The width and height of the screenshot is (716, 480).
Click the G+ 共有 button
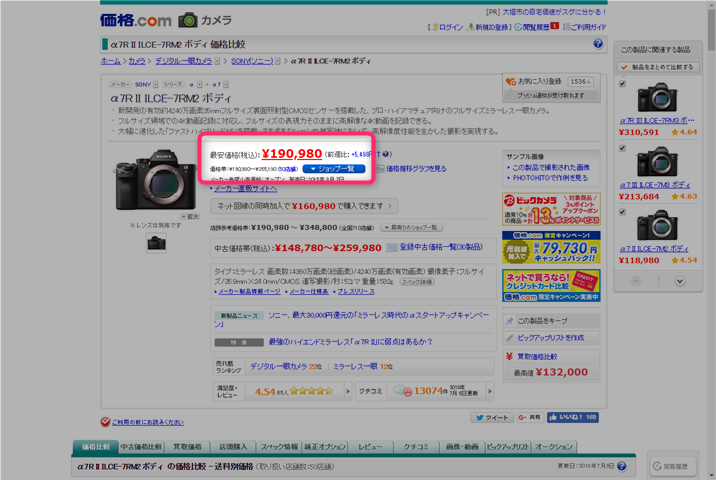click(x=530, y=417)
